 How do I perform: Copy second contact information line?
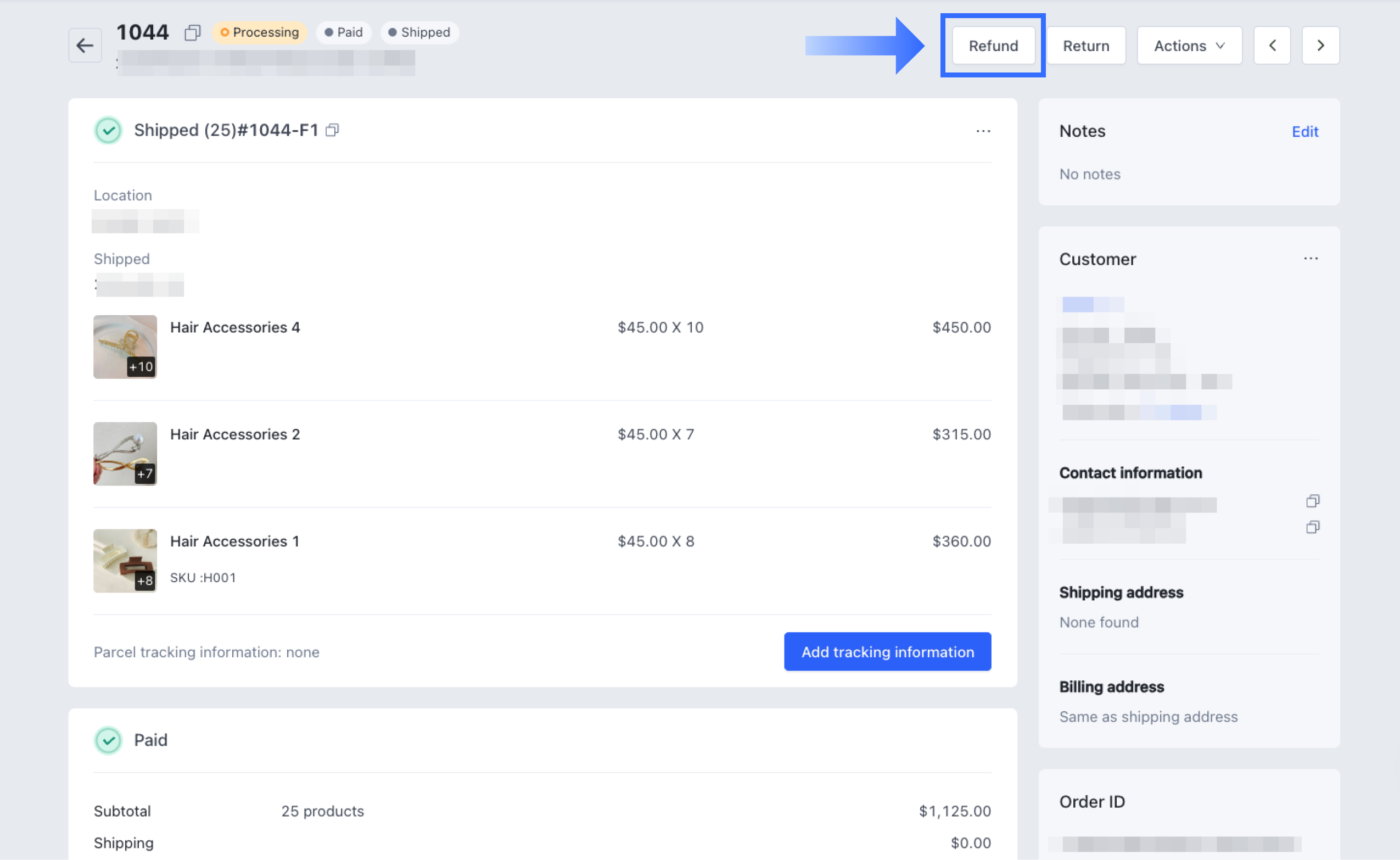click(1312, 527)
